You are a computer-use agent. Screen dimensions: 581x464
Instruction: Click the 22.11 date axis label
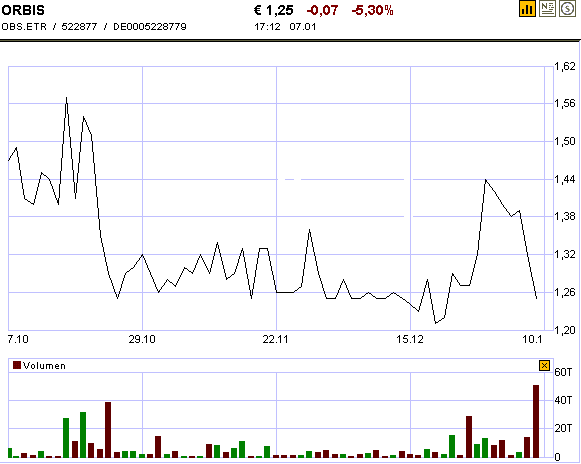[275, 339]
